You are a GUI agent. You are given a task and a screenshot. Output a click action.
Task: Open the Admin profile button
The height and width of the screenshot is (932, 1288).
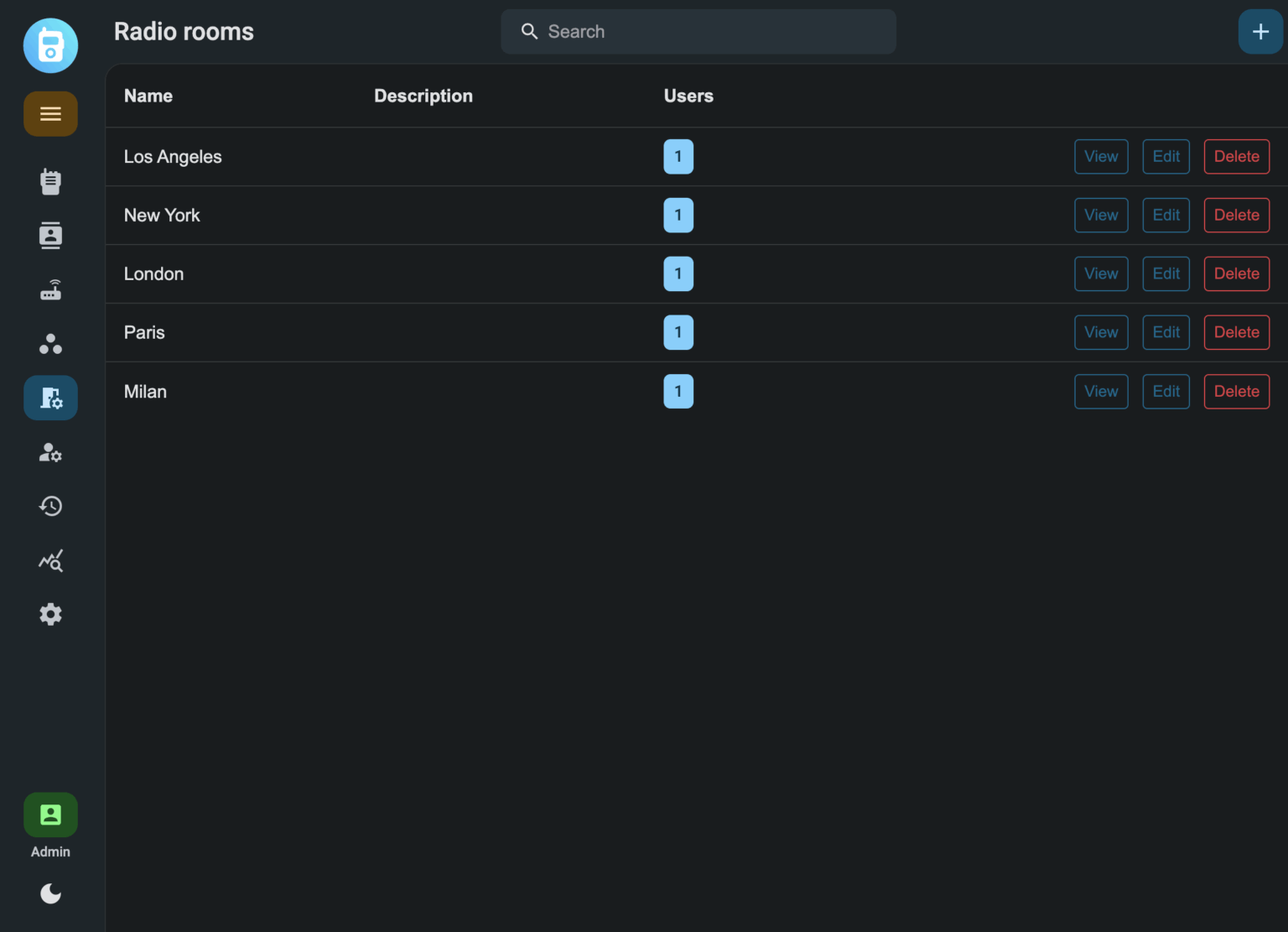(x=50, y=815)
